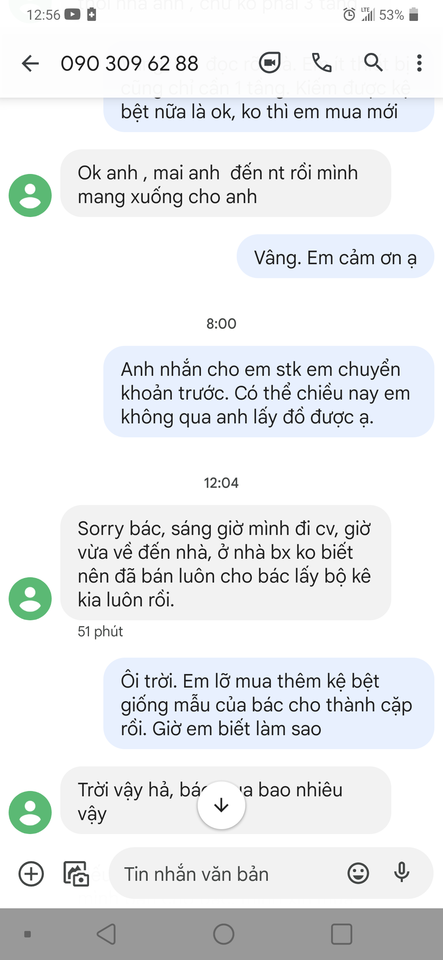
Task: Select the 'Vâng. Em cảm ơn ạ' message
Action: pyautogui.click(x=335, y=257)
